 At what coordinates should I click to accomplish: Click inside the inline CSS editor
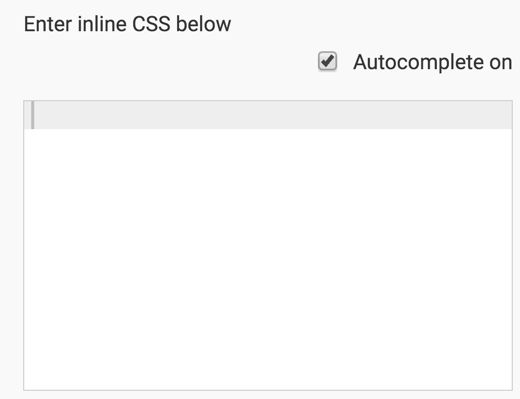coord(268,245)
